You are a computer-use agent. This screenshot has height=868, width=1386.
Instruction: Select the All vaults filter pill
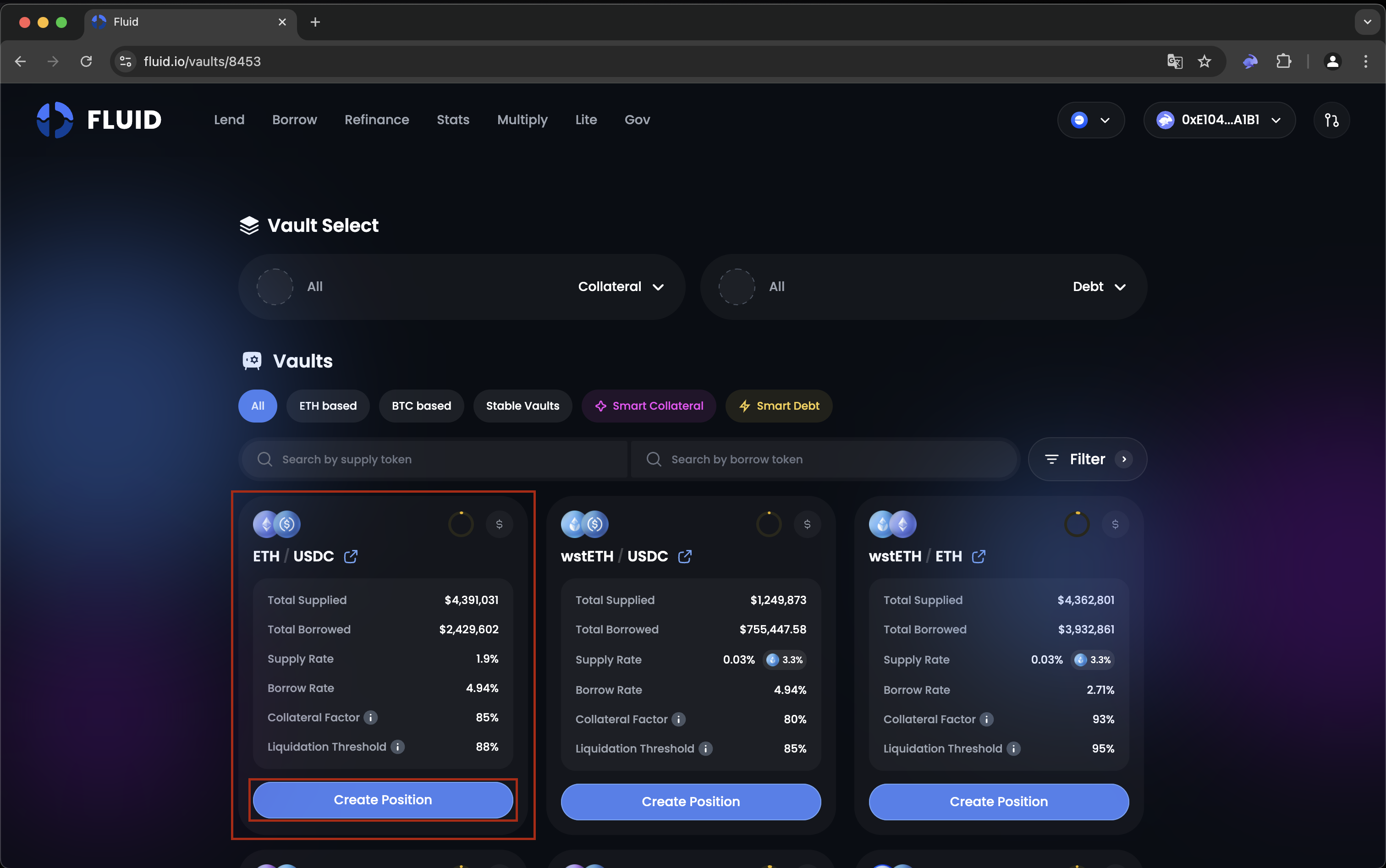click(258, 406)
